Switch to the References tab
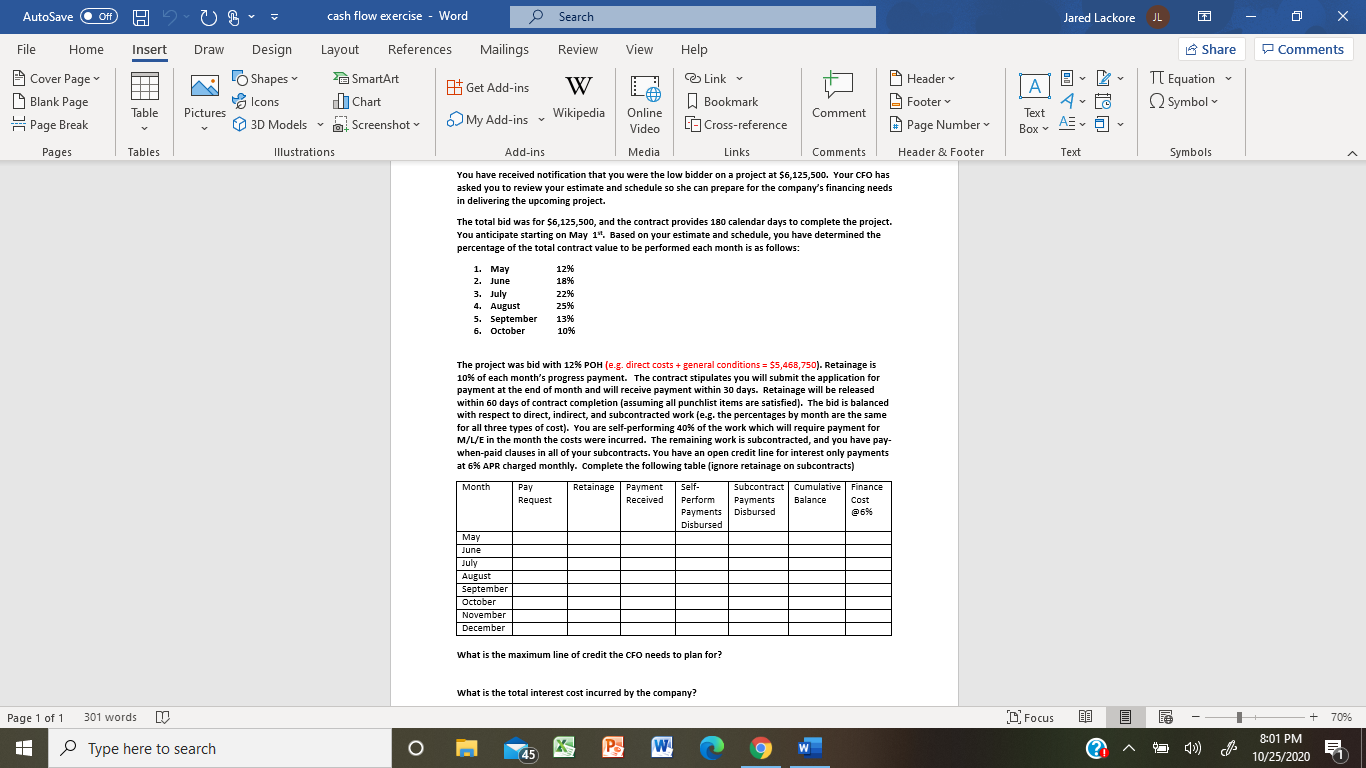Screen dimensions: 1366x768 tap(419, 49)
